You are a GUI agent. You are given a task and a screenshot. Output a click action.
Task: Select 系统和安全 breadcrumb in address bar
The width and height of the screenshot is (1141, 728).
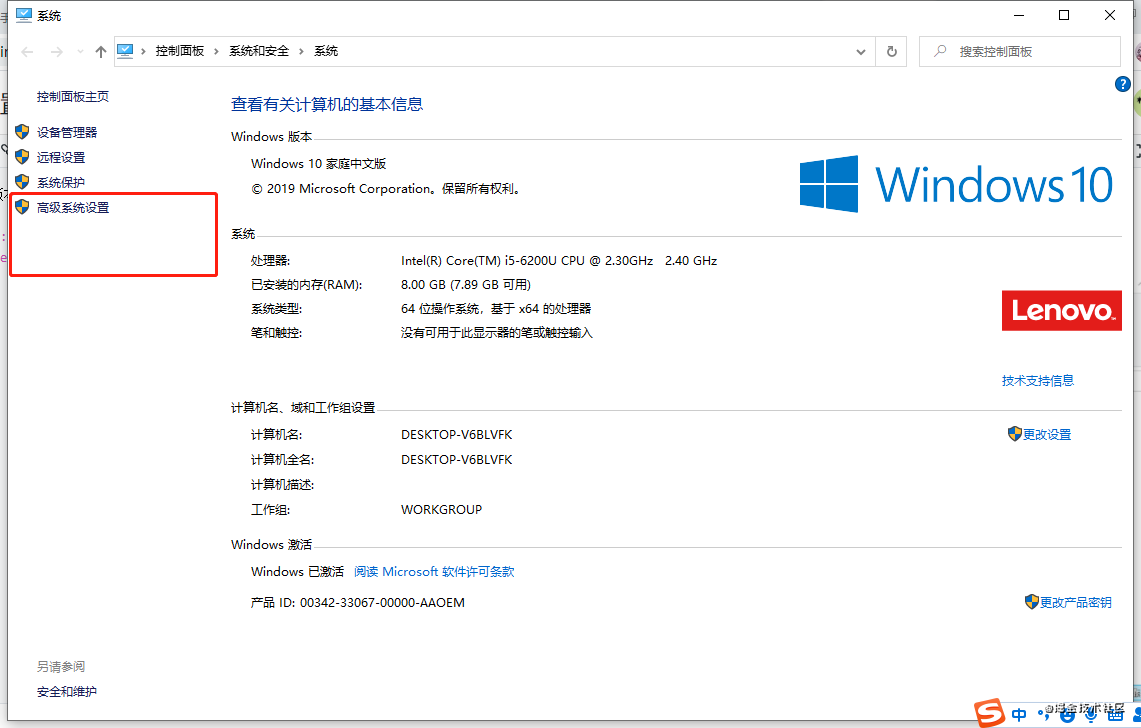(259, 51)
